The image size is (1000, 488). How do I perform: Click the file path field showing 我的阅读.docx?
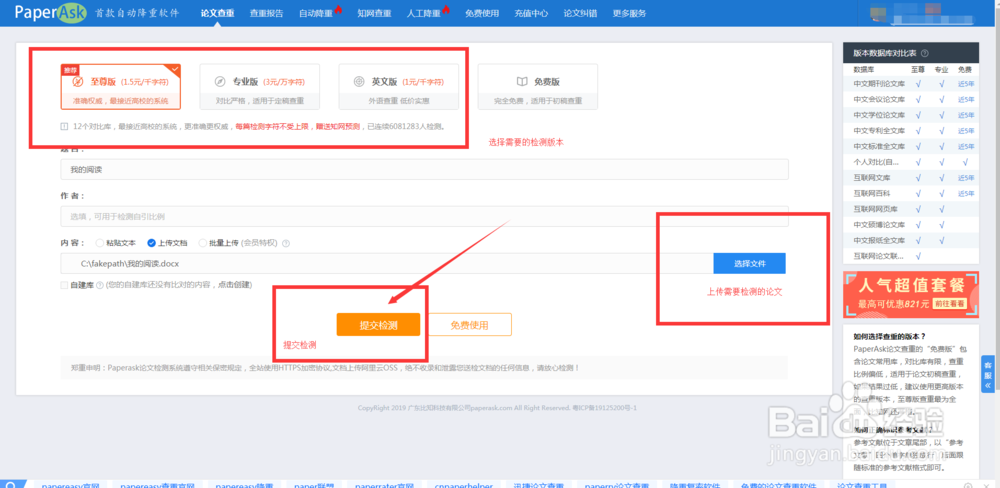387,263
